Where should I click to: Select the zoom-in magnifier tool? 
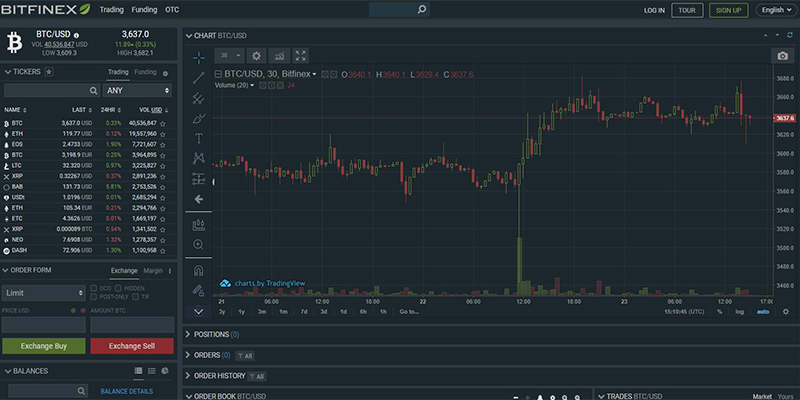coord(198,244)
